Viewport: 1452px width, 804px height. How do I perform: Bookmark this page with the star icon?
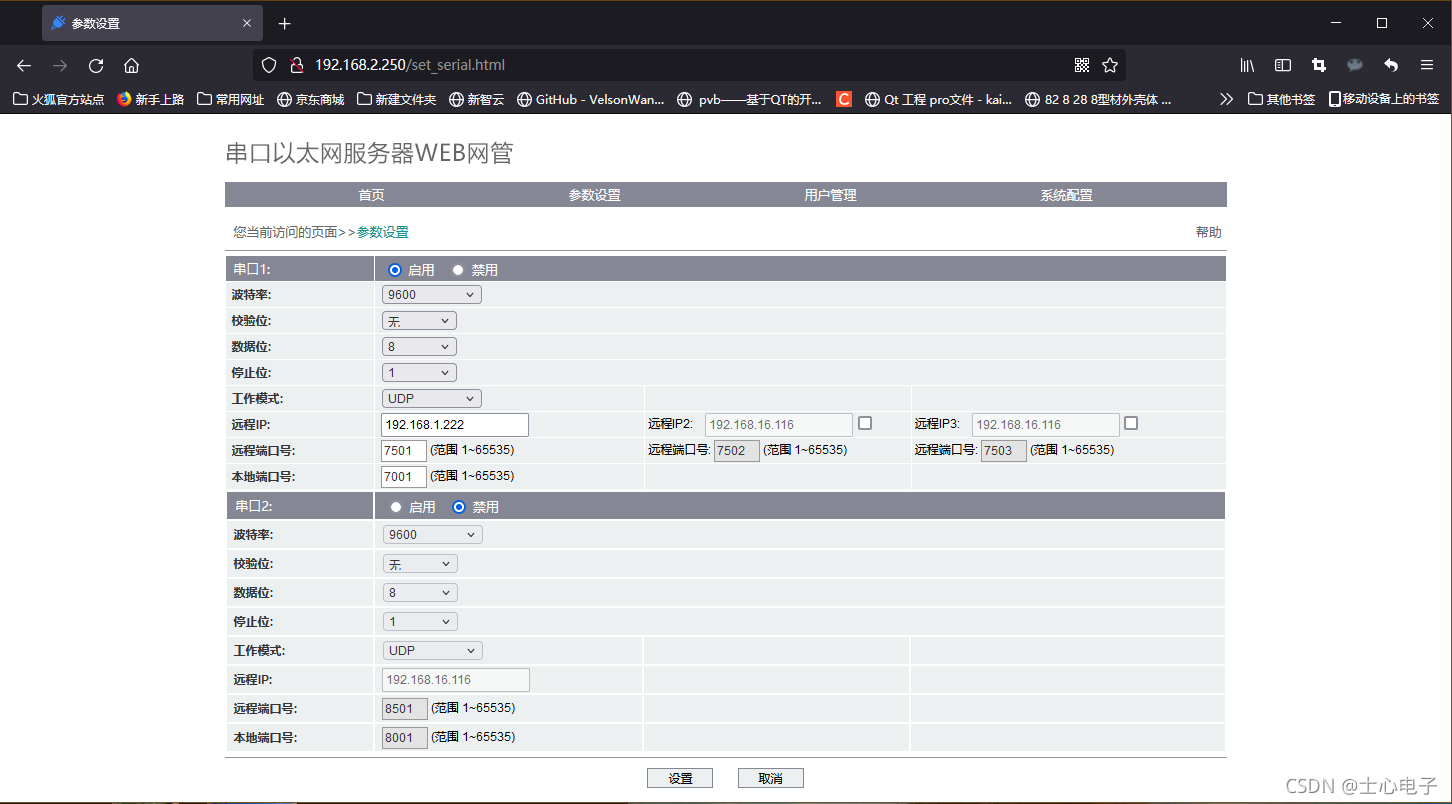[x=1110, y=64]
